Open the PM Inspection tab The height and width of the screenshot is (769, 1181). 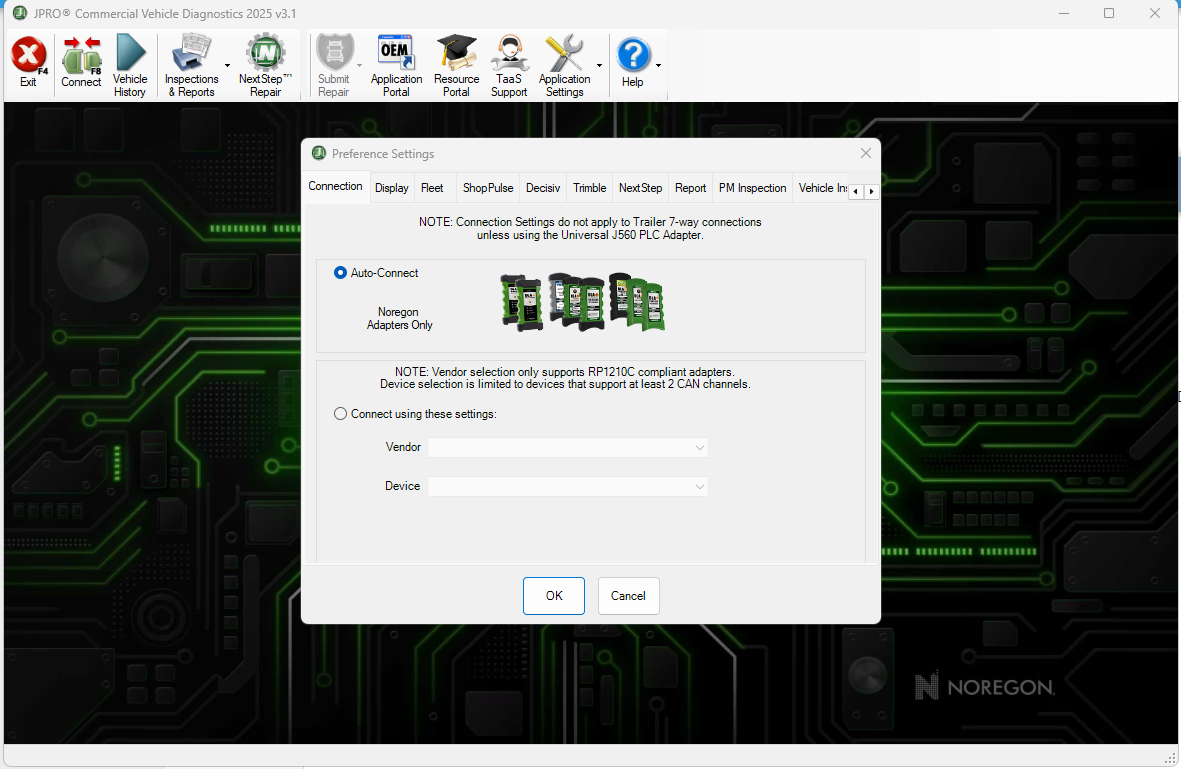(752, 188)
